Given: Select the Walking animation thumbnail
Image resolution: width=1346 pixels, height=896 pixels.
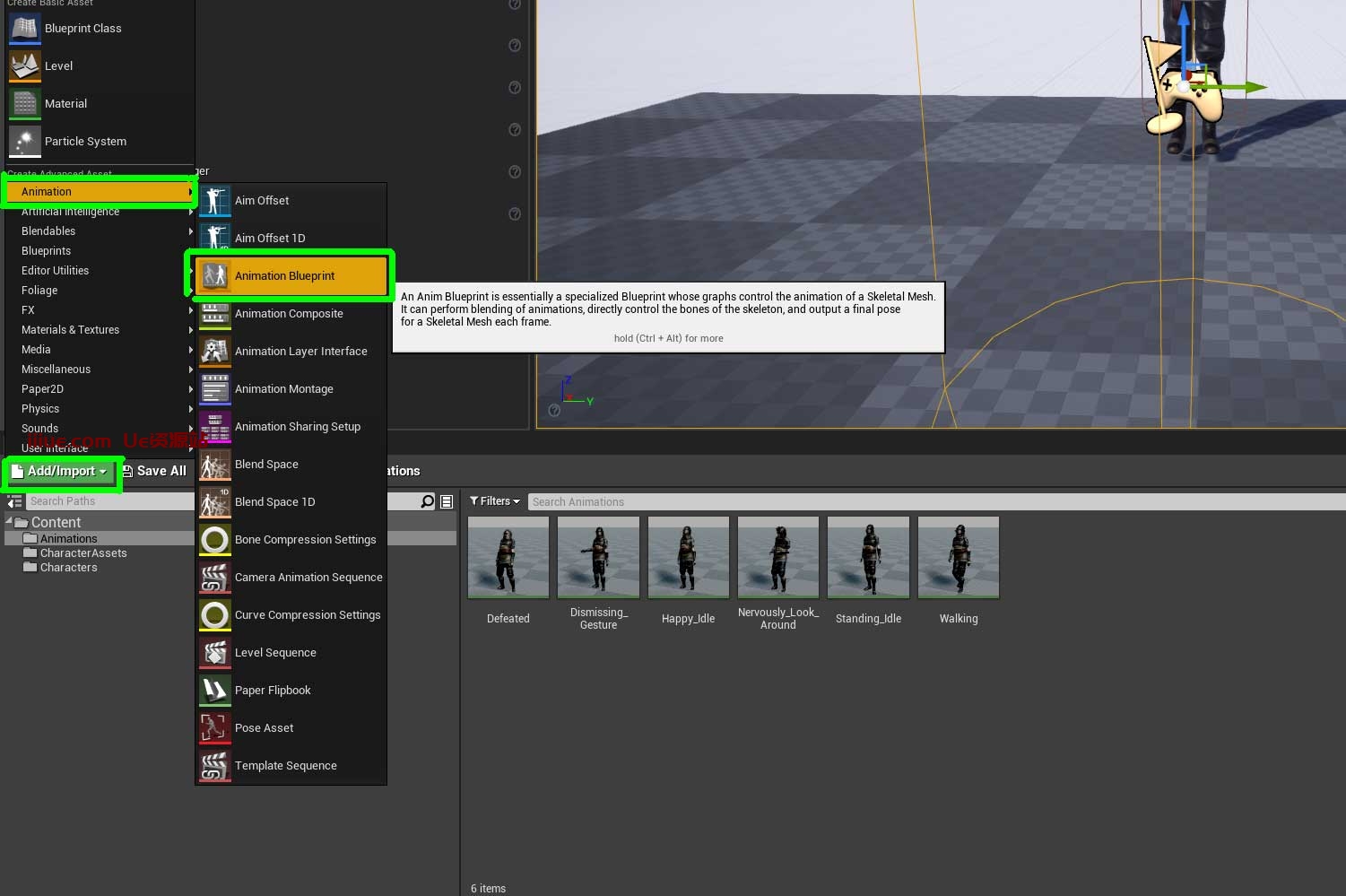Looking at the screenshot, I should click(x=958, y=558).
